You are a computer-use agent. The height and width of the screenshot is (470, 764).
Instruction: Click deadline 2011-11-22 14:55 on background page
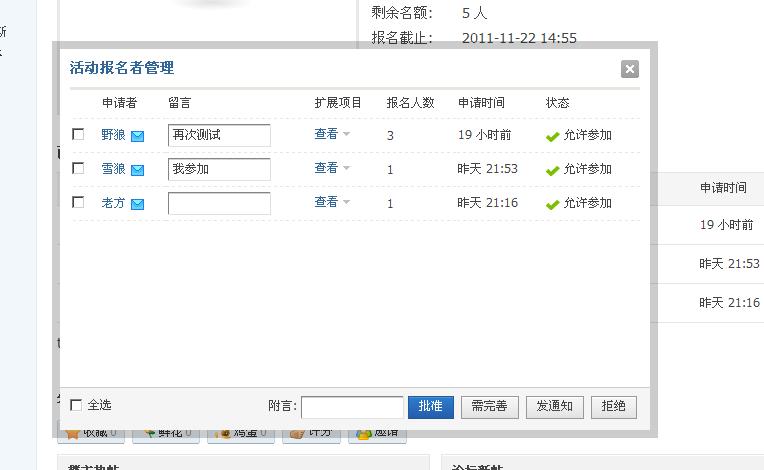(x=519, y=38)
